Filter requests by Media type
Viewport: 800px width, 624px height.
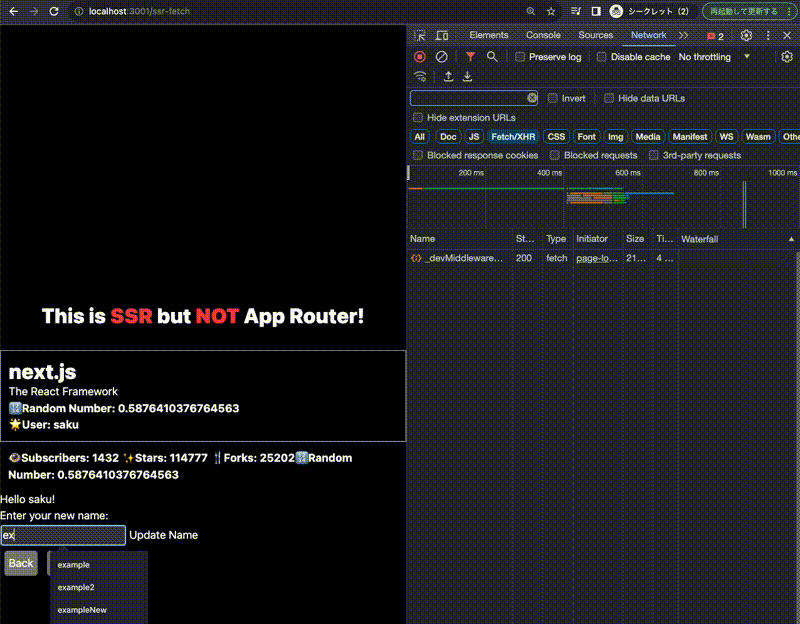(648, 137)
